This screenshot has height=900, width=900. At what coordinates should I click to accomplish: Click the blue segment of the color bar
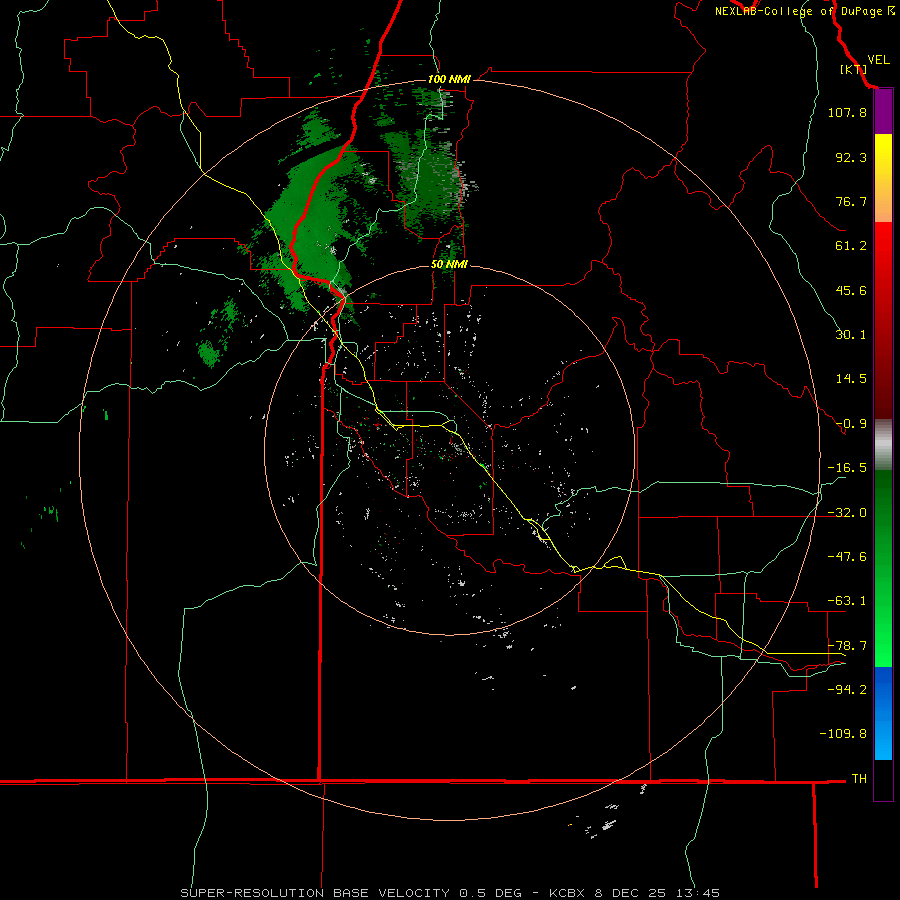pyautogui.click(x=883, y=713)
